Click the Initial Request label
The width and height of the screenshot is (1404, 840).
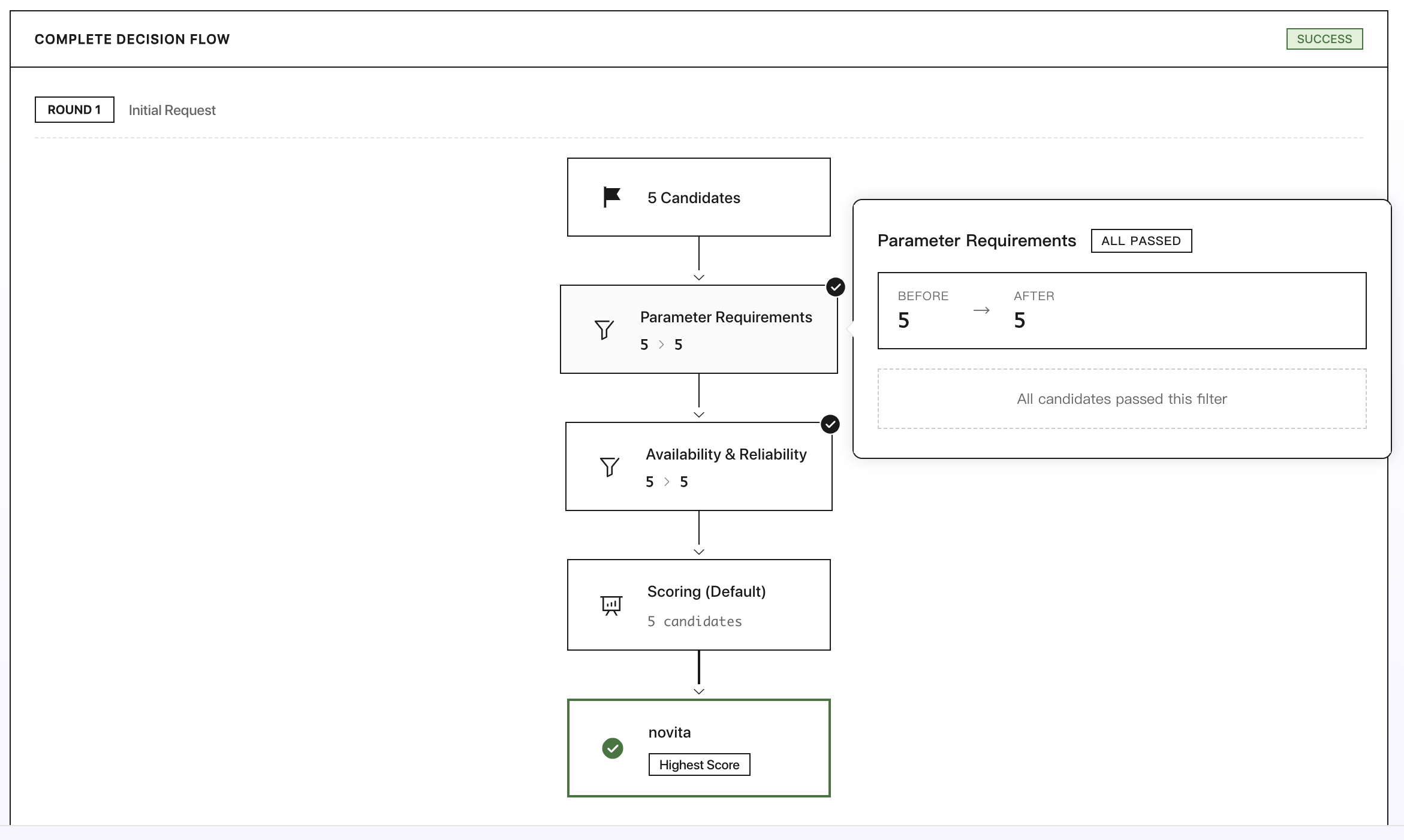(x=172, y=110)
